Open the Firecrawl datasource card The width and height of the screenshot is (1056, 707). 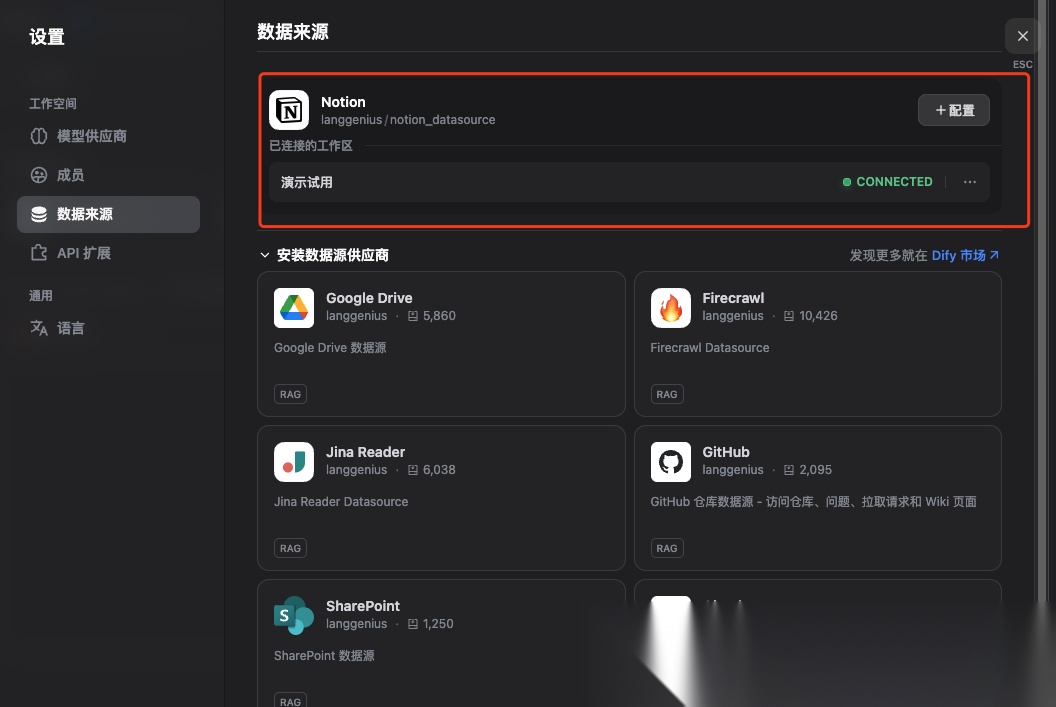coord(818,344)
